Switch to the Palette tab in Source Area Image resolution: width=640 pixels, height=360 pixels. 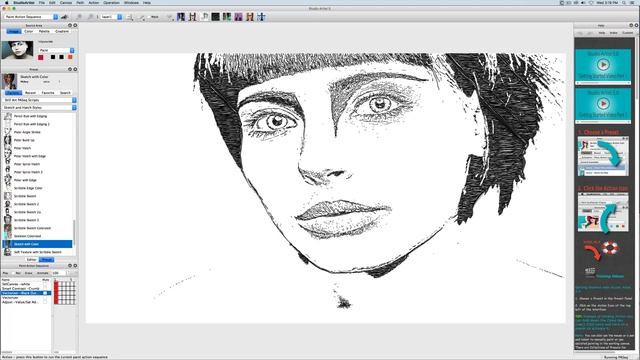tap(44, 31)
